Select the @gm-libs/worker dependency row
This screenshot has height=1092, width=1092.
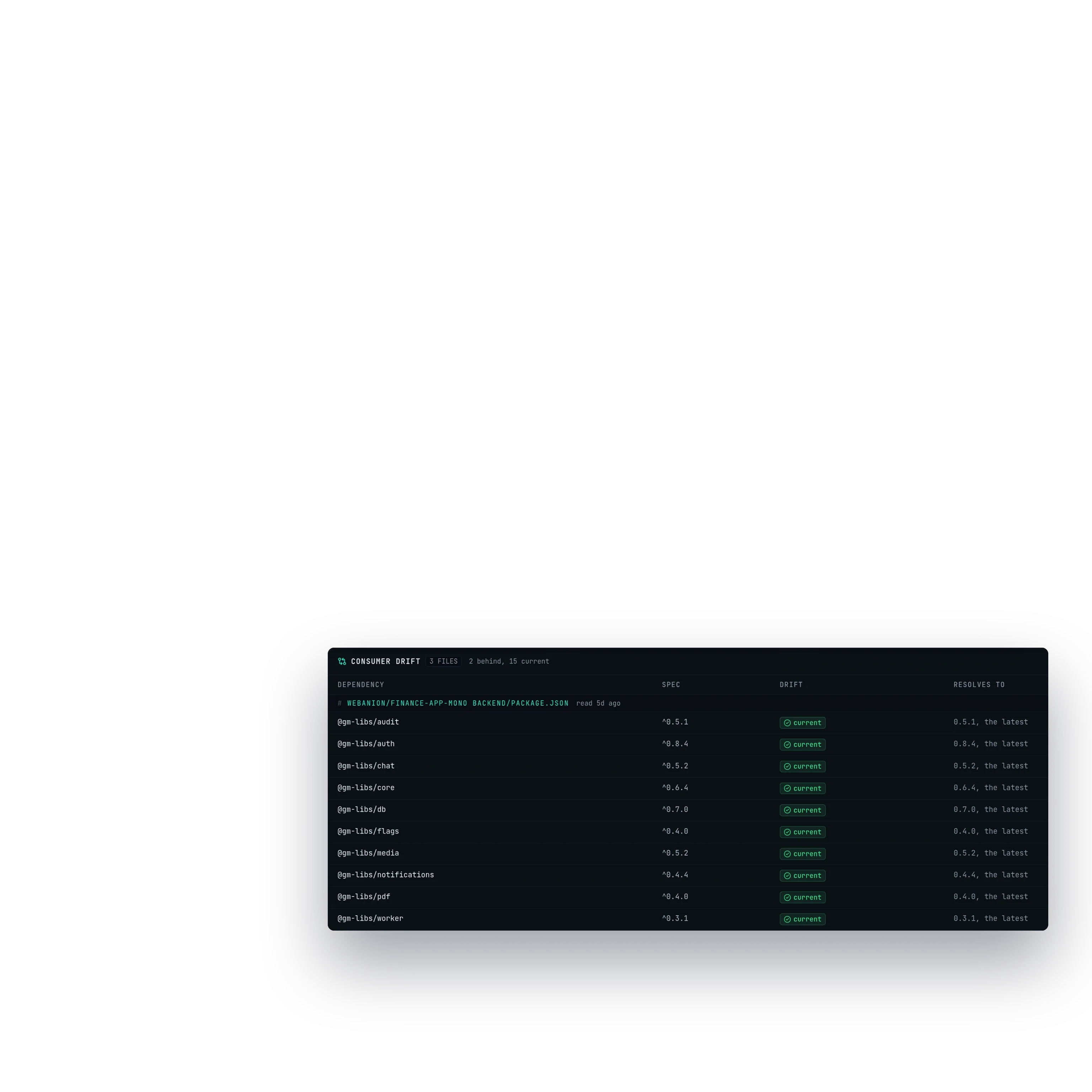pyautogui.click(x=688, y=919)
